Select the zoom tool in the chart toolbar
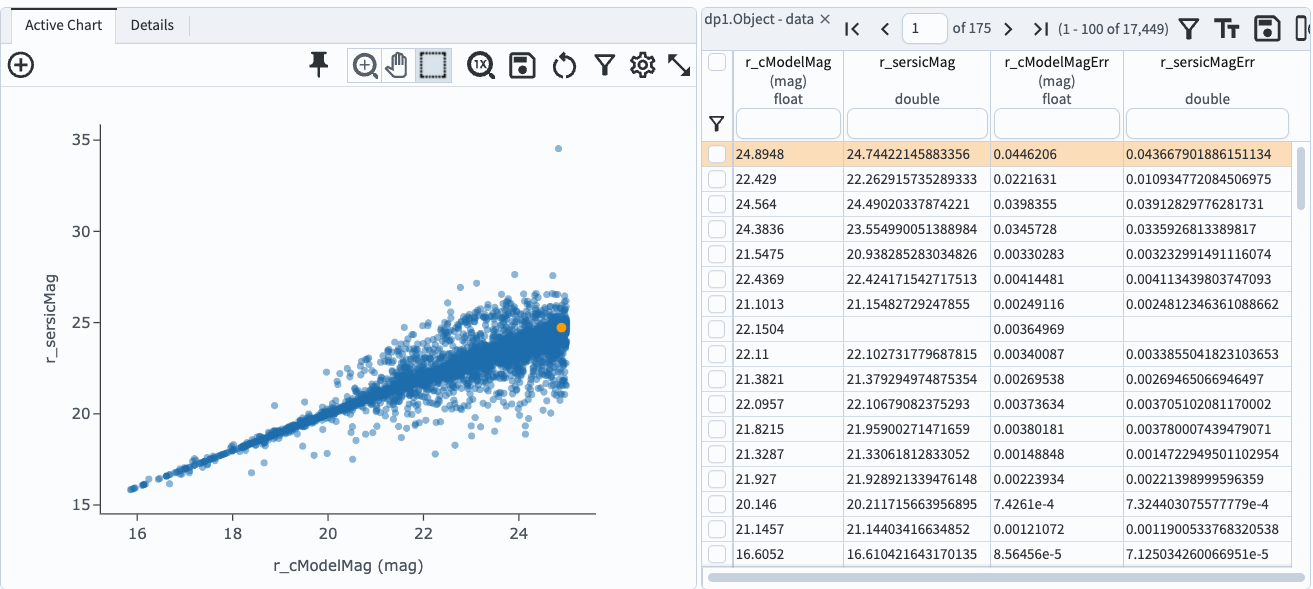 coord(364,66)
